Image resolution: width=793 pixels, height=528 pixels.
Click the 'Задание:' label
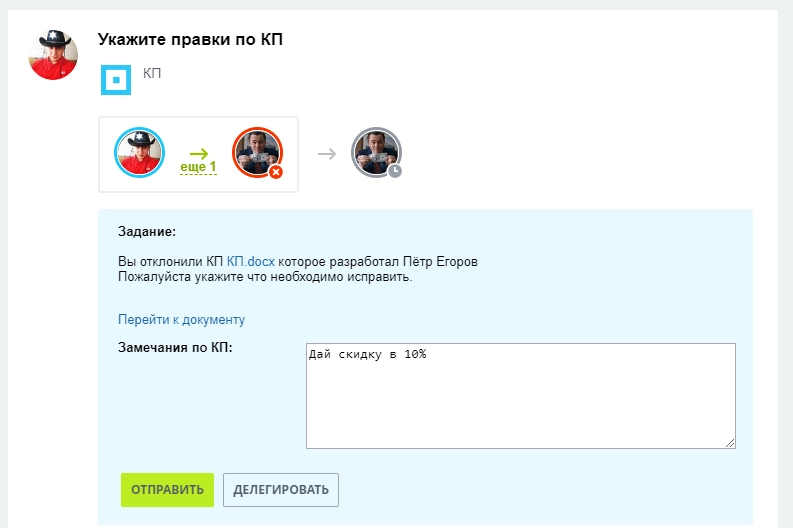click(147, 232)
